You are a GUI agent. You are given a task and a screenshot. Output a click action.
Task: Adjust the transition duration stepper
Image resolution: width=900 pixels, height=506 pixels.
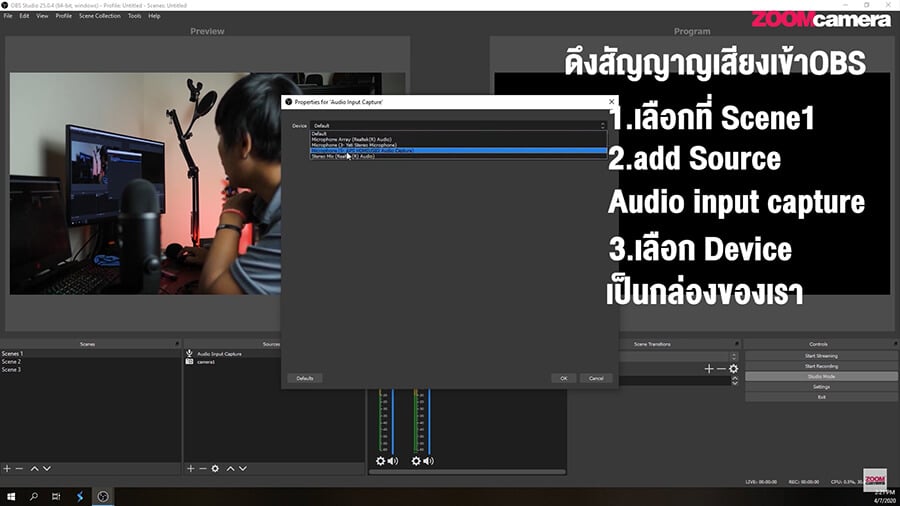point(735,380)
